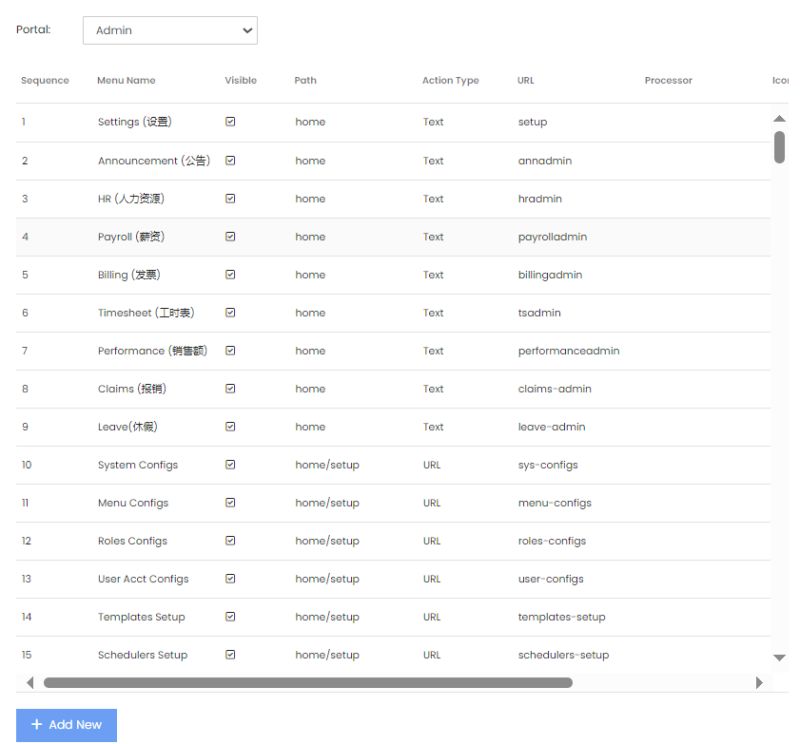Click the right arrow of the horizontal scrollbar
Image resolution: width=800 pixels, height=744 pixels.
(761, 684)
